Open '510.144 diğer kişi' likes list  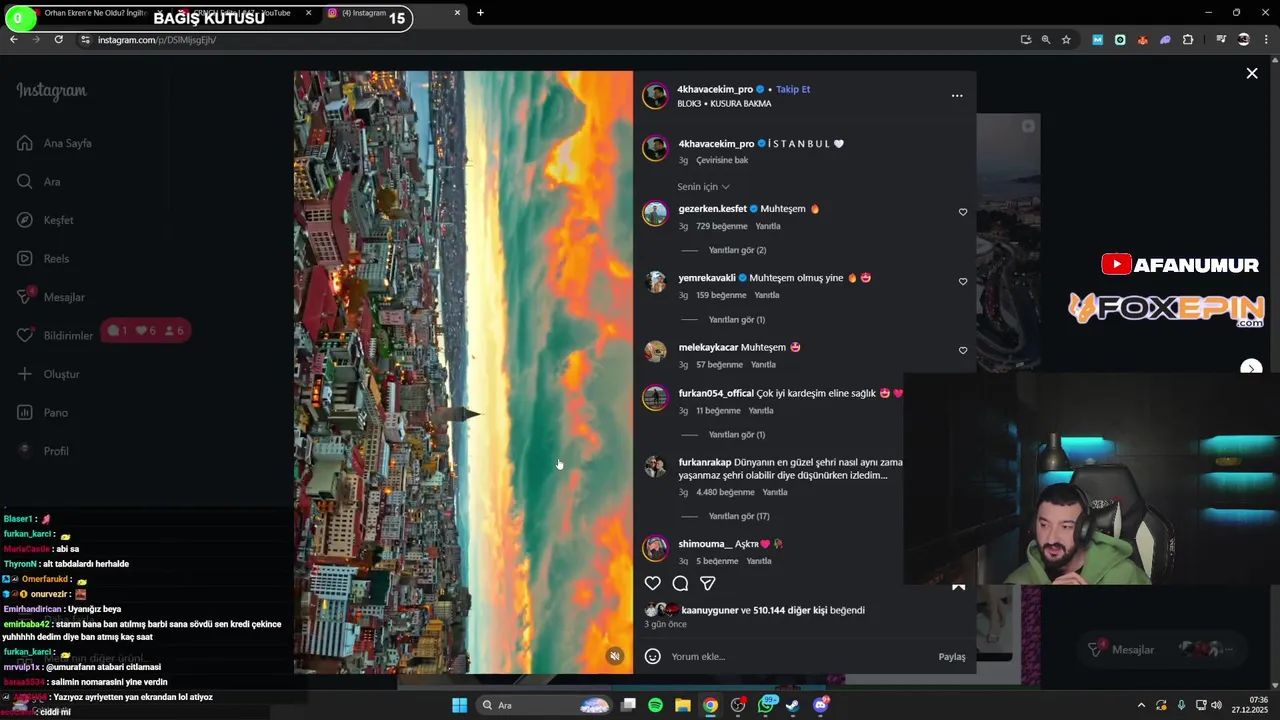coord(790,610)
